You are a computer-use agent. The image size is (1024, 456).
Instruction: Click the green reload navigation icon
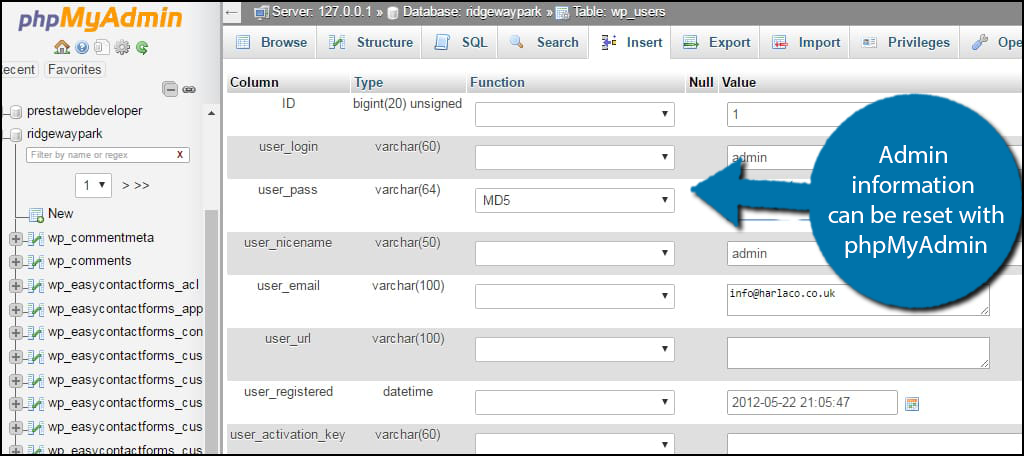(x=142, y=47)
